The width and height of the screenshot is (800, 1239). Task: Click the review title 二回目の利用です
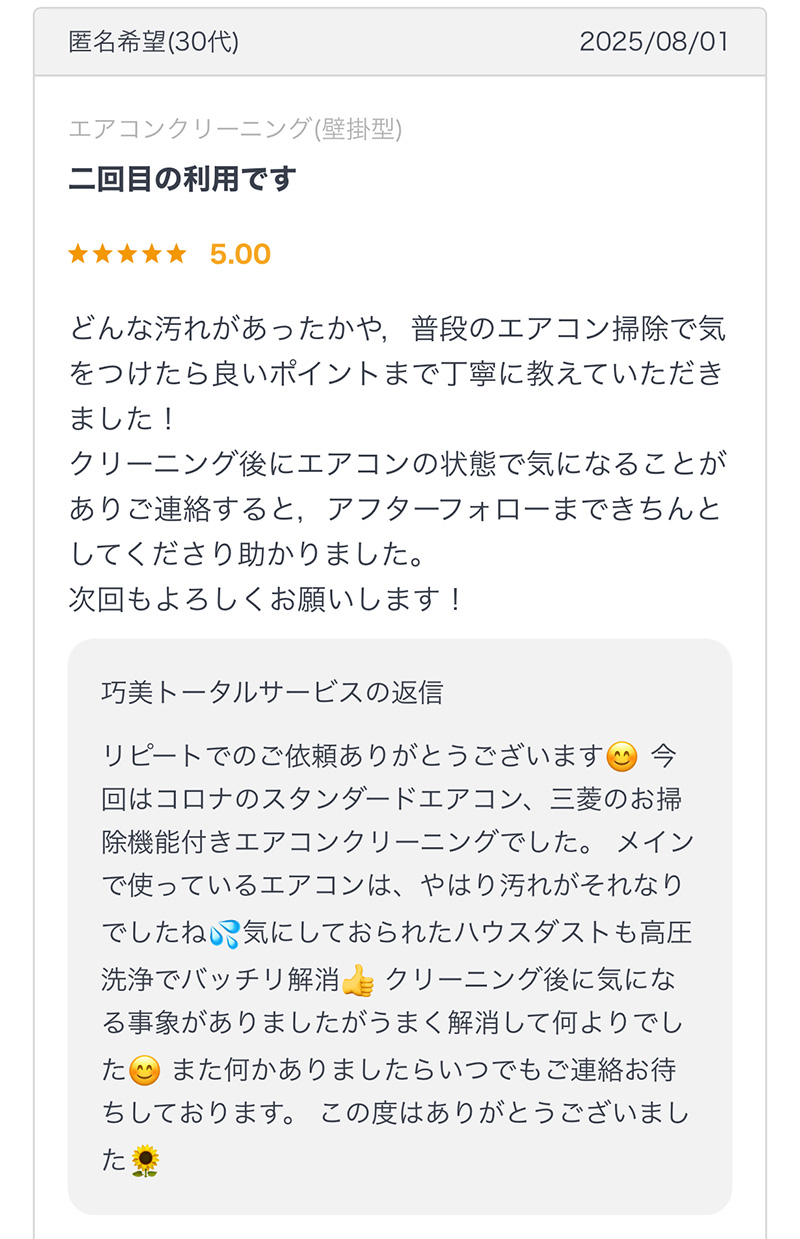[x=182, y=179]
